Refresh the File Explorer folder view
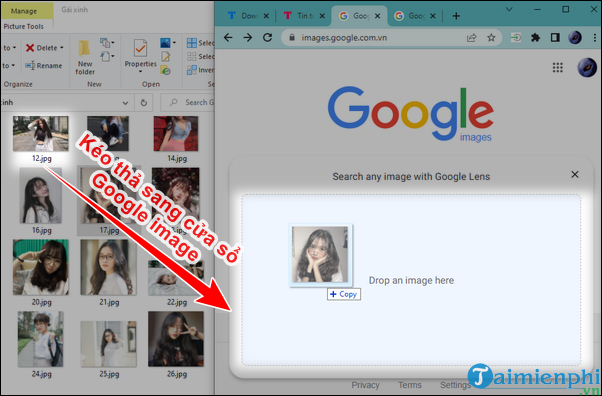 144,103
